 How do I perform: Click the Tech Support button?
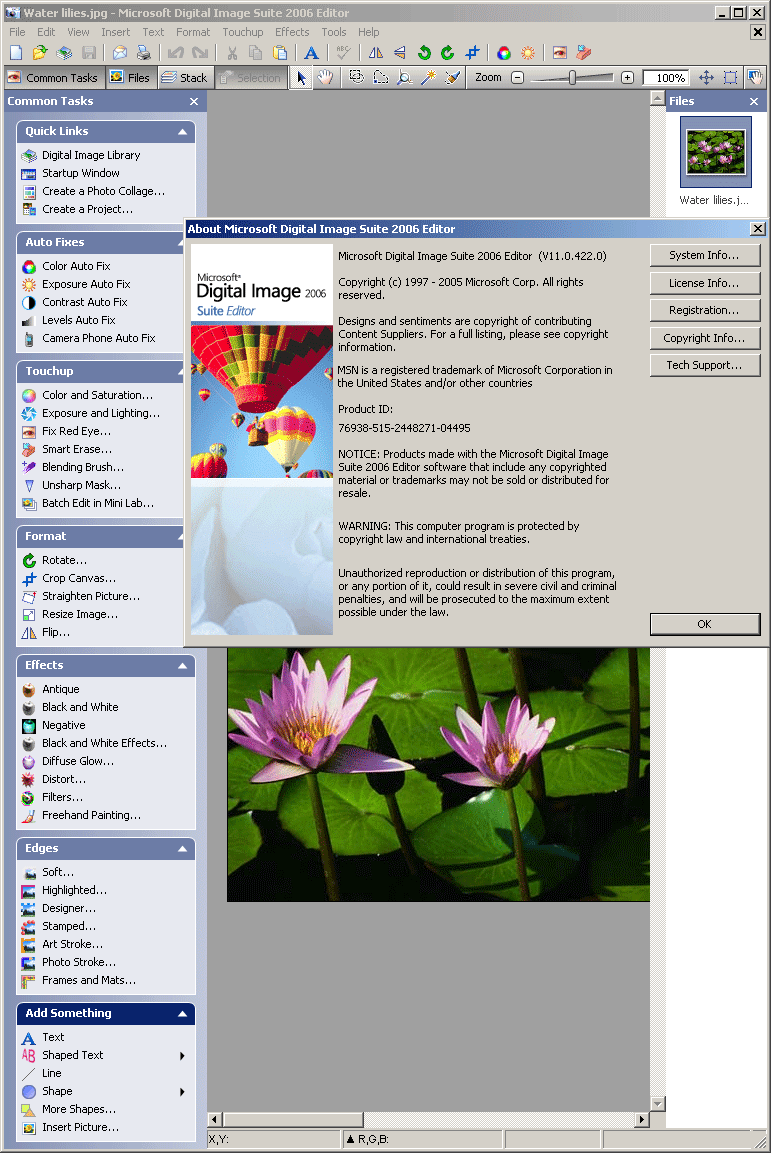705,365
